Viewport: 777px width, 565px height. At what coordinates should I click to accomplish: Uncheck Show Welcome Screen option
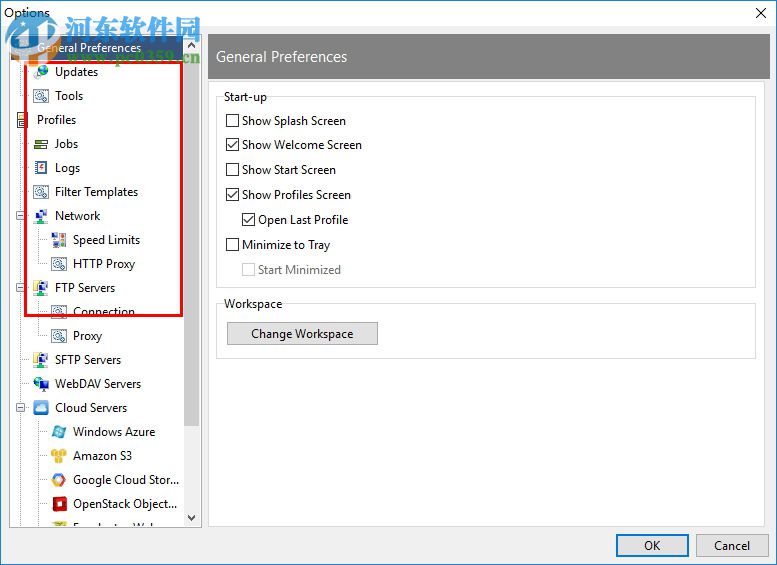pyautogui.click(x=233, y=145)
